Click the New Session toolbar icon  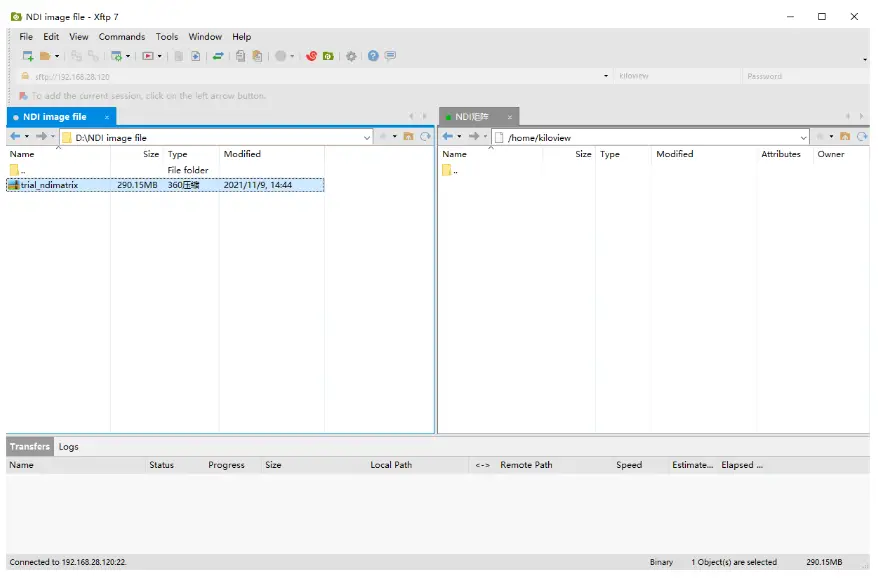28,56
